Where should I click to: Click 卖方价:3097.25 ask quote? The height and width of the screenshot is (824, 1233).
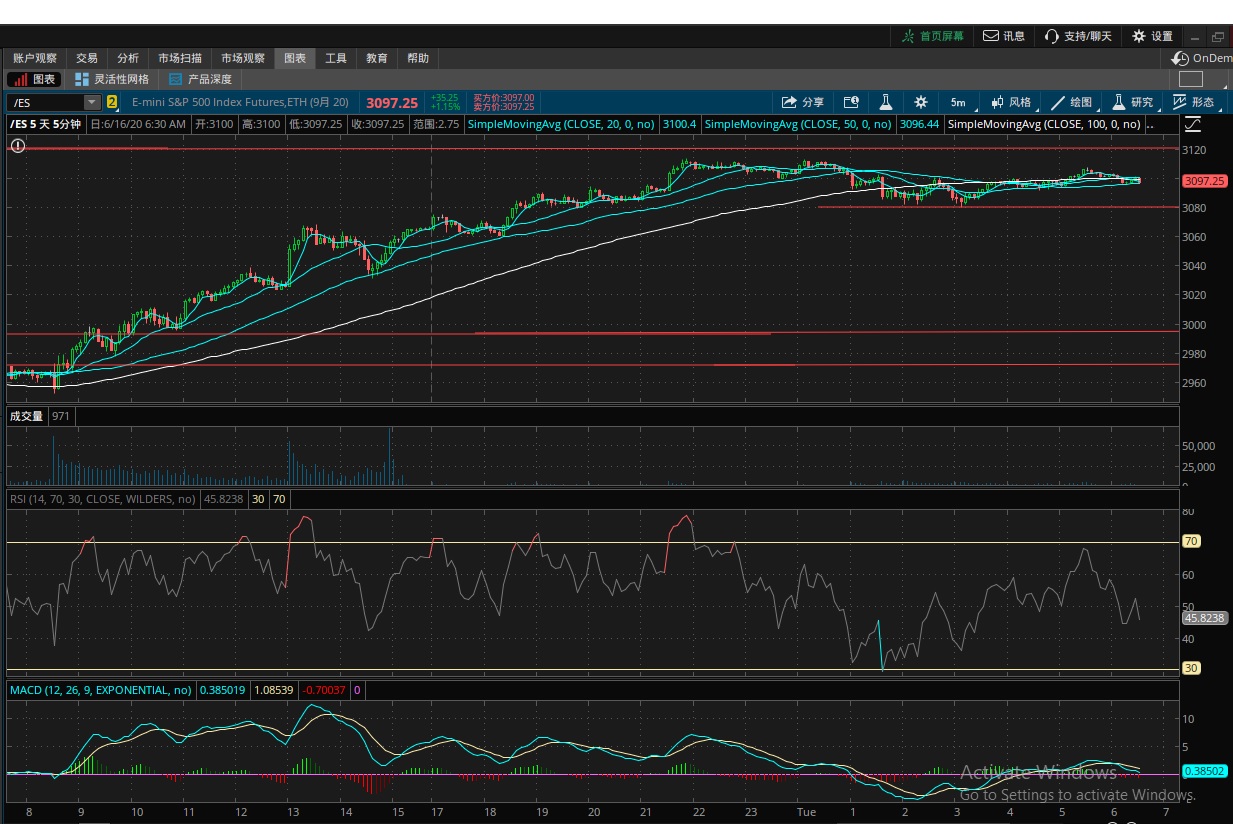coord(504,106)
